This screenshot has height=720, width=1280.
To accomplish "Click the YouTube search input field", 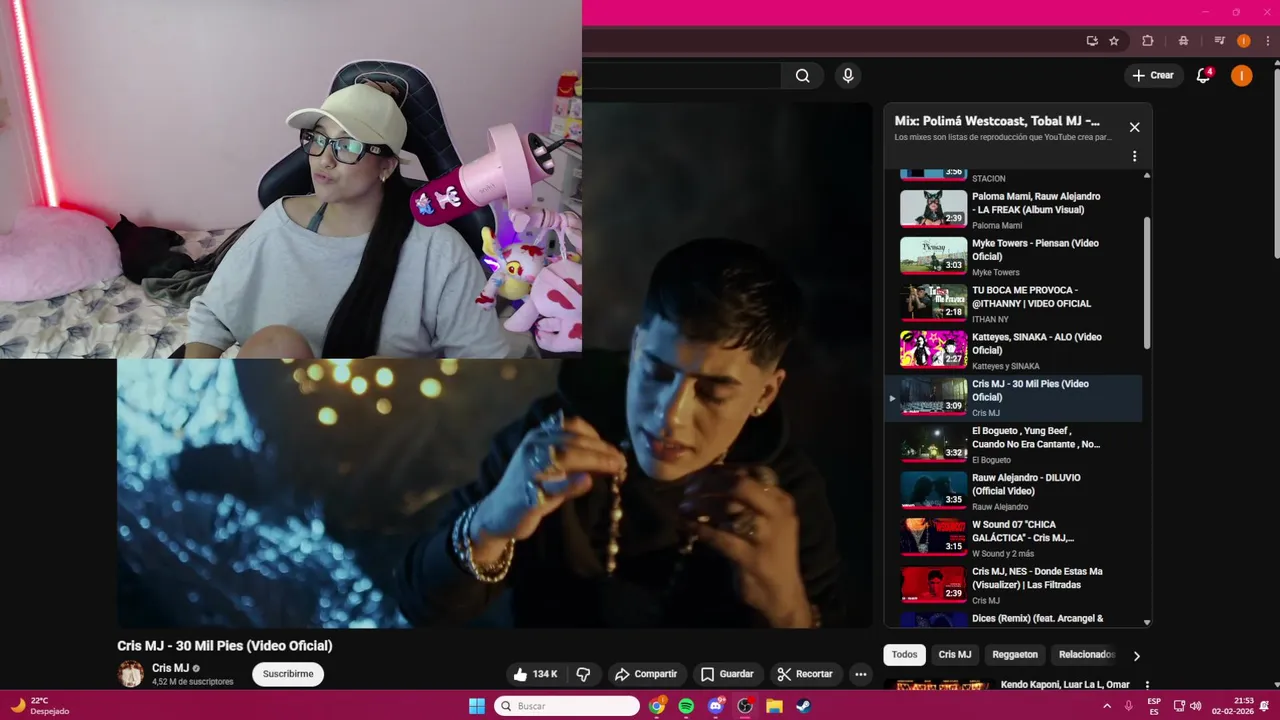I will click(x=682, y=76).
